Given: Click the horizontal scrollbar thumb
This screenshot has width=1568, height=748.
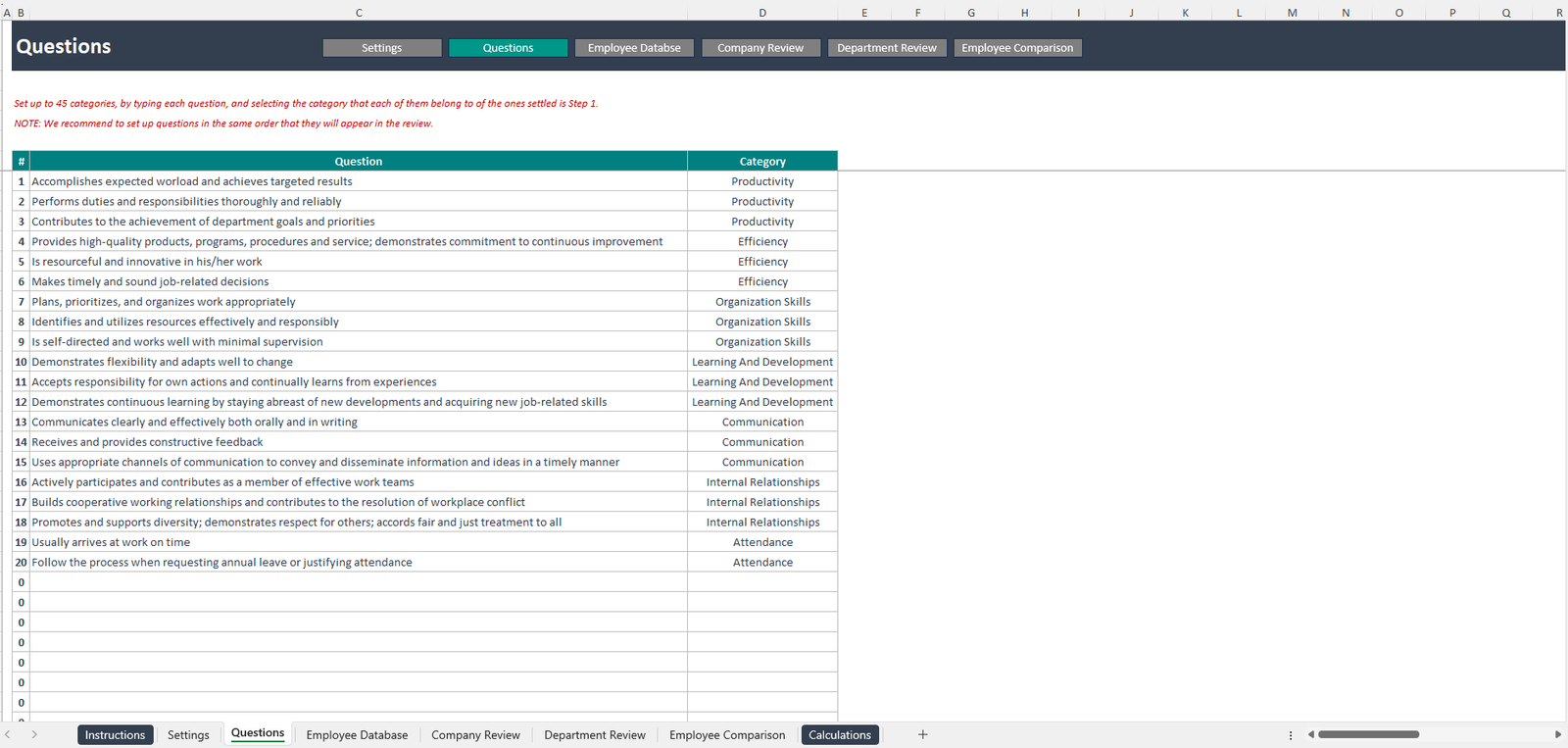Looking at the screenshot, I should pyautogui.click(x=1368, y=734).
